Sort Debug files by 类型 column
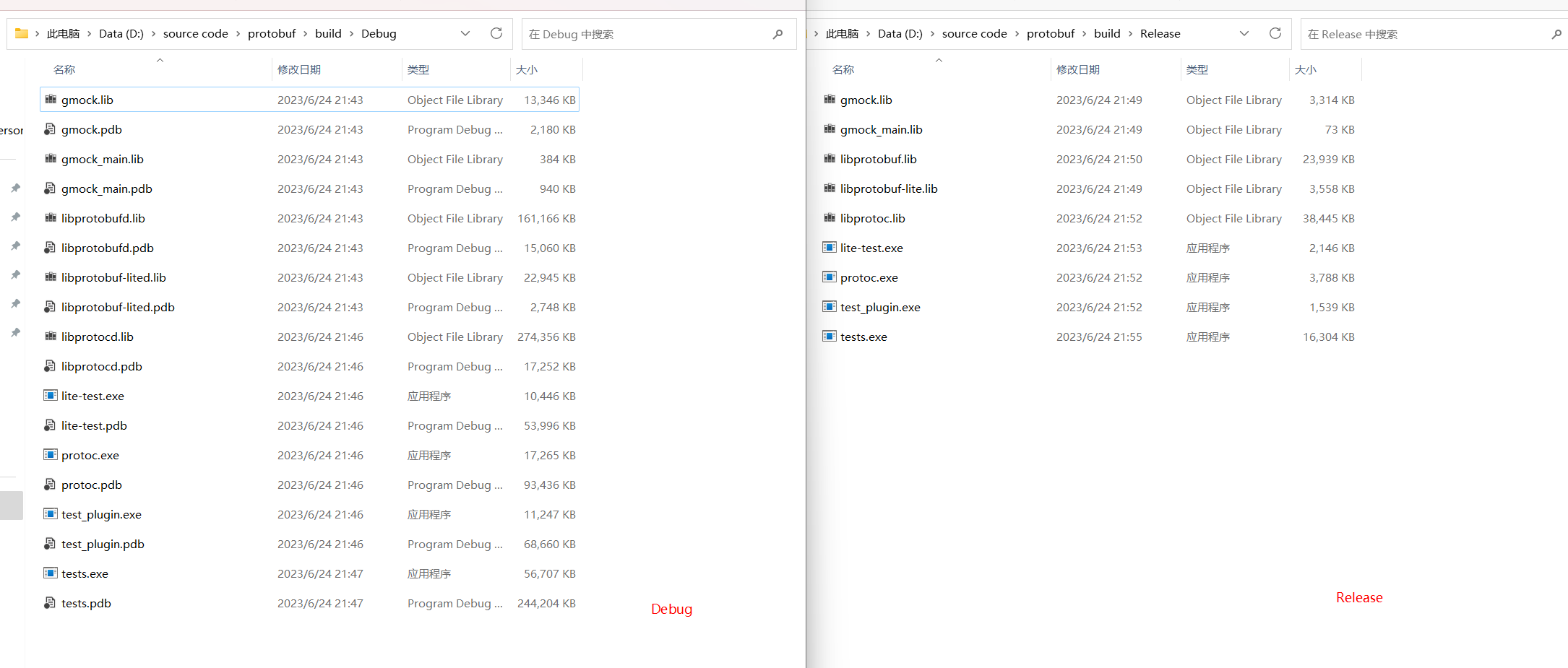 click(418, 69)
